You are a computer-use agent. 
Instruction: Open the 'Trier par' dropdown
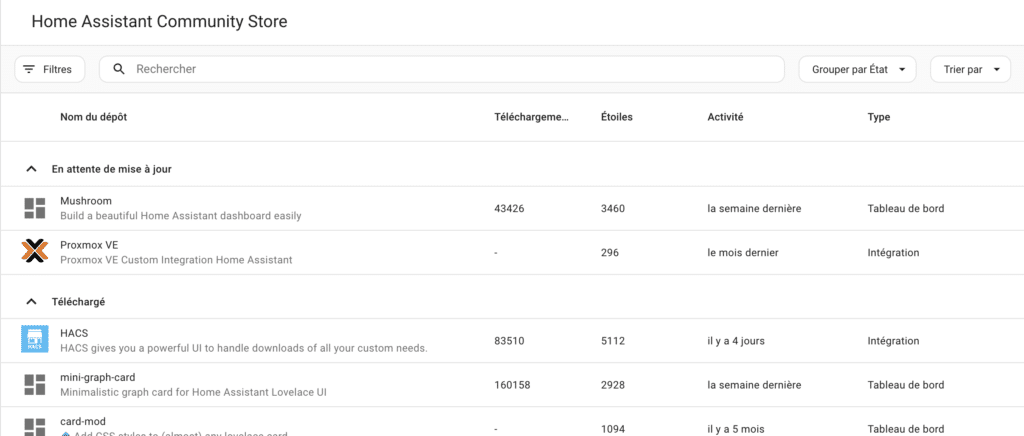pyautogui.click(x=970, y=69)
